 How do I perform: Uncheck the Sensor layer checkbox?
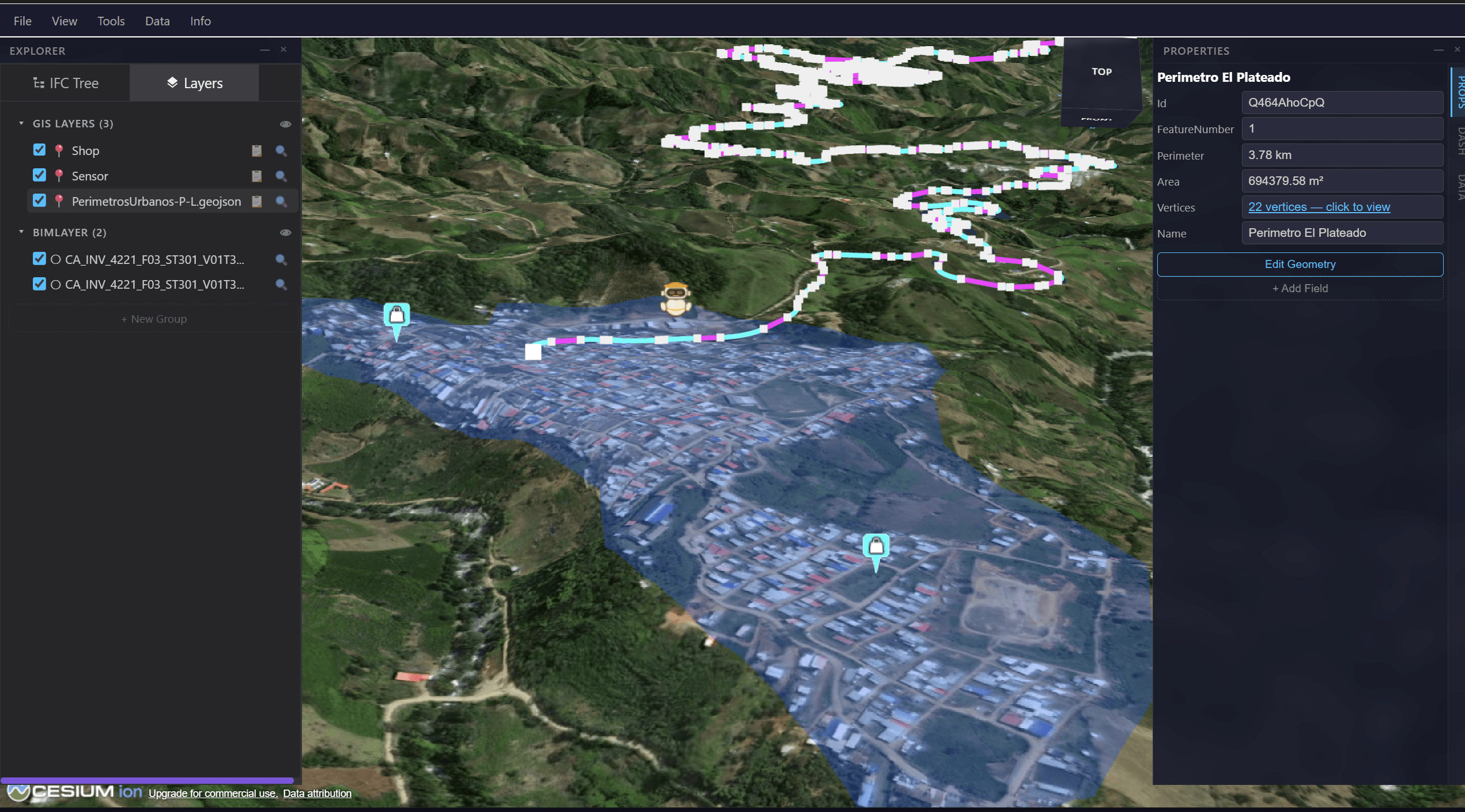(39, 175)
